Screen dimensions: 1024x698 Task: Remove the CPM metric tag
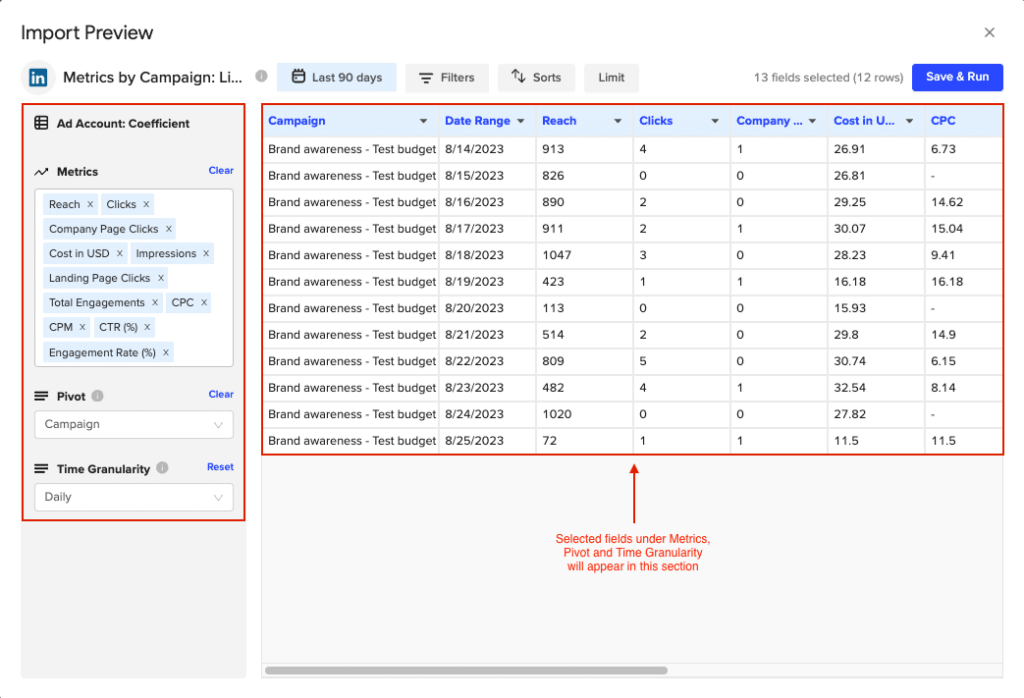click(x=82, y=327)
